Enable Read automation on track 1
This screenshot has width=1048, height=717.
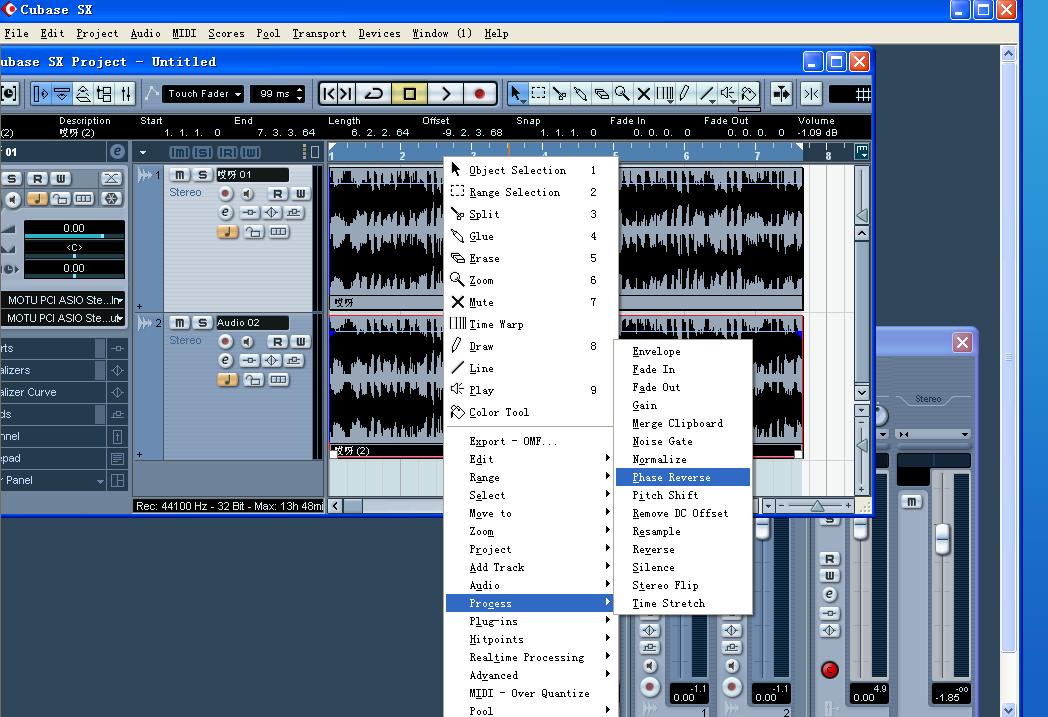tap(277, 193)
